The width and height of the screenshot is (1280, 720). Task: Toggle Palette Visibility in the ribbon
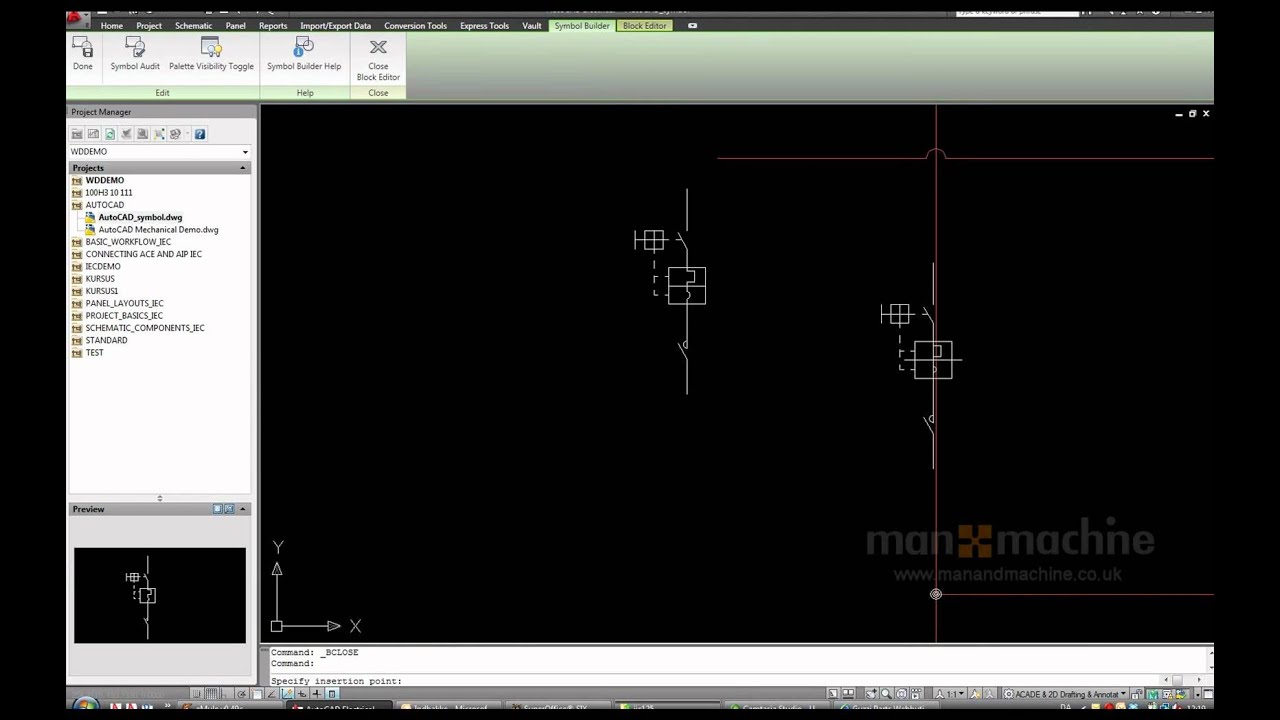[x=211, y=54]
